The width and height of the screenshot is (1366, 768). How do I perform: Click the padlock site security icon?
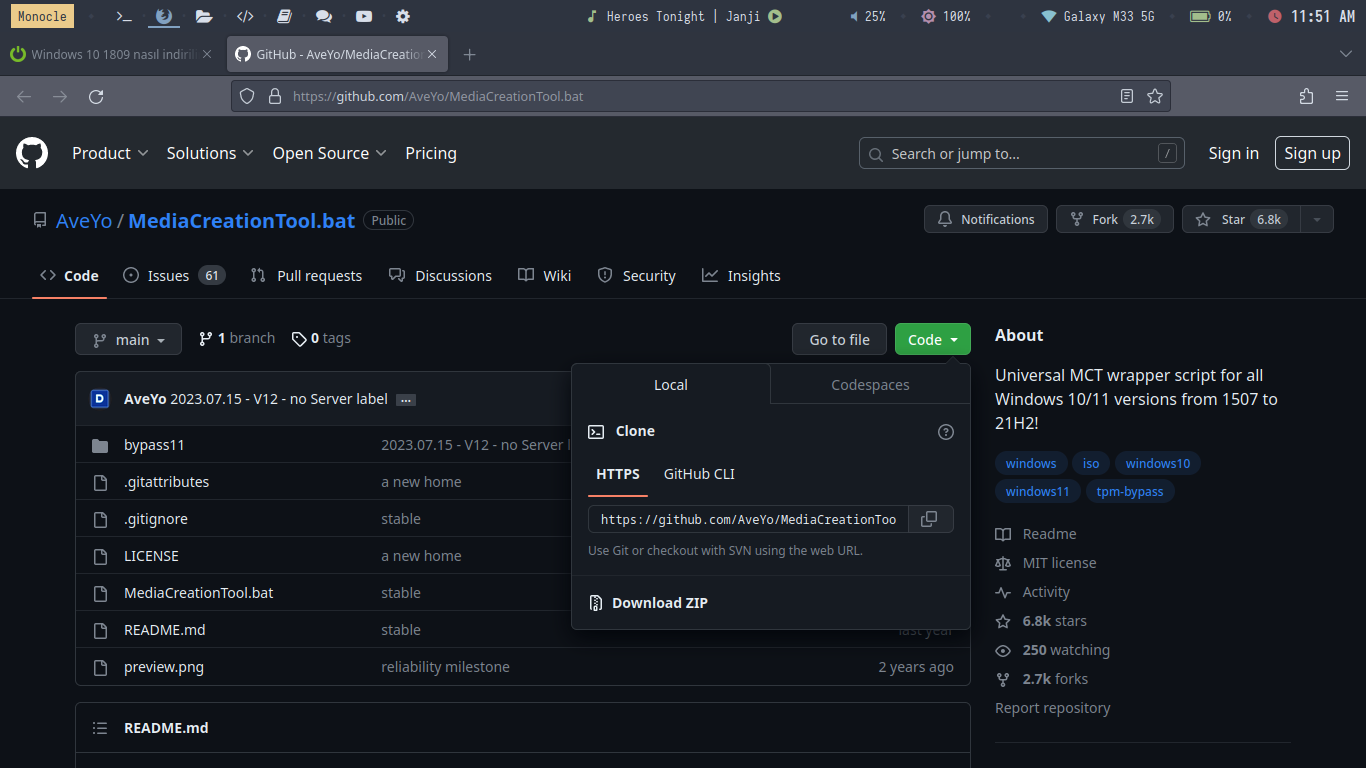(x=275, y=96)
